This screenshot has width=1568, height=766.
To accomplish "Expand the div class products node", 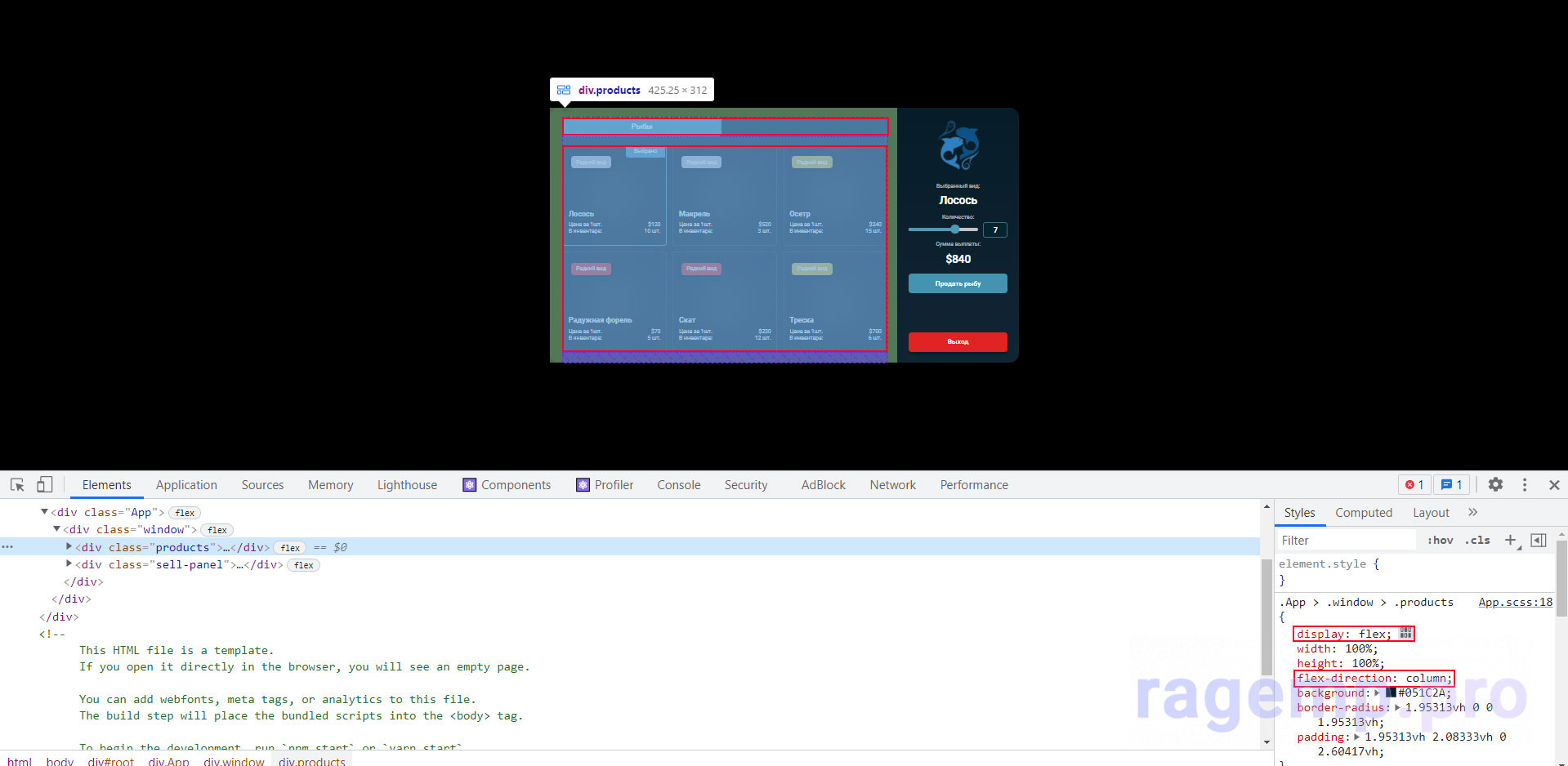I will pos(69,546).
